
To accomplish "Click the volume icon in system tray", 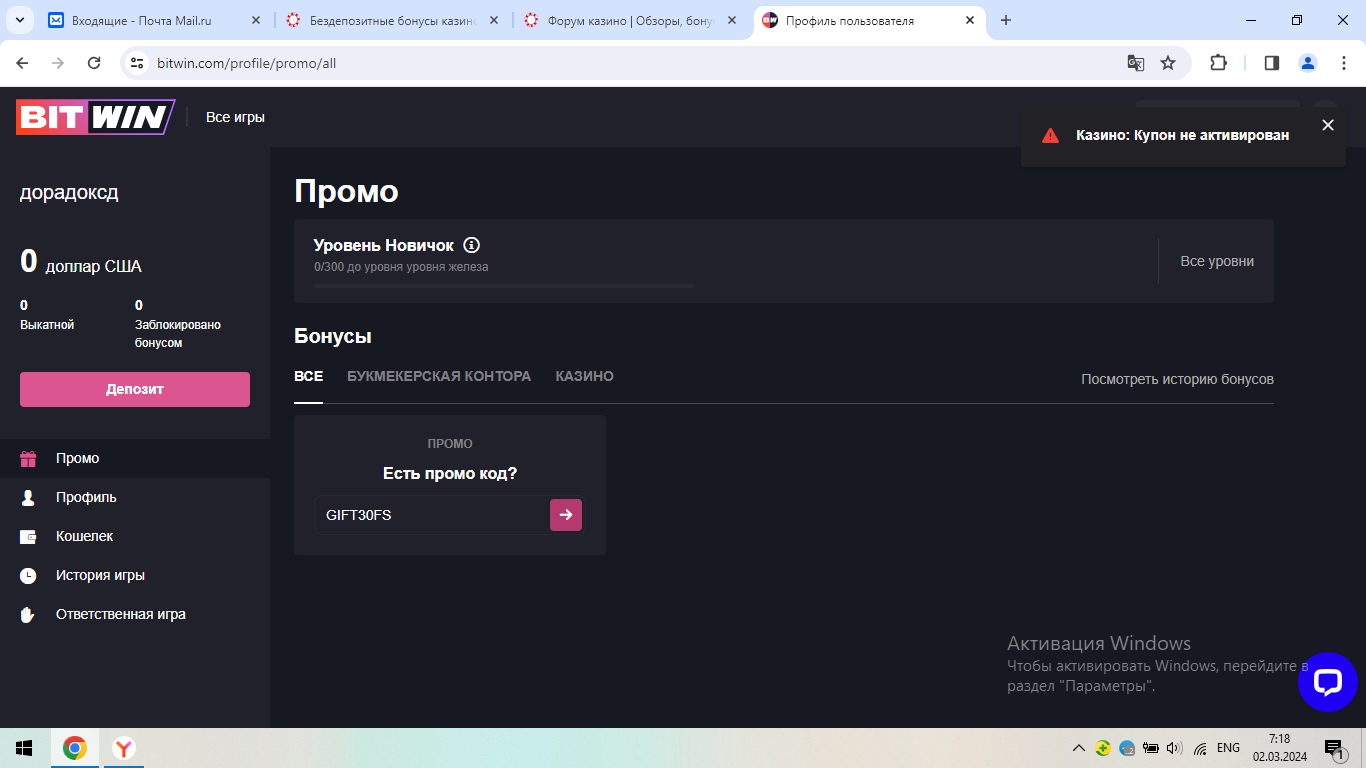I will point(1174,748).
